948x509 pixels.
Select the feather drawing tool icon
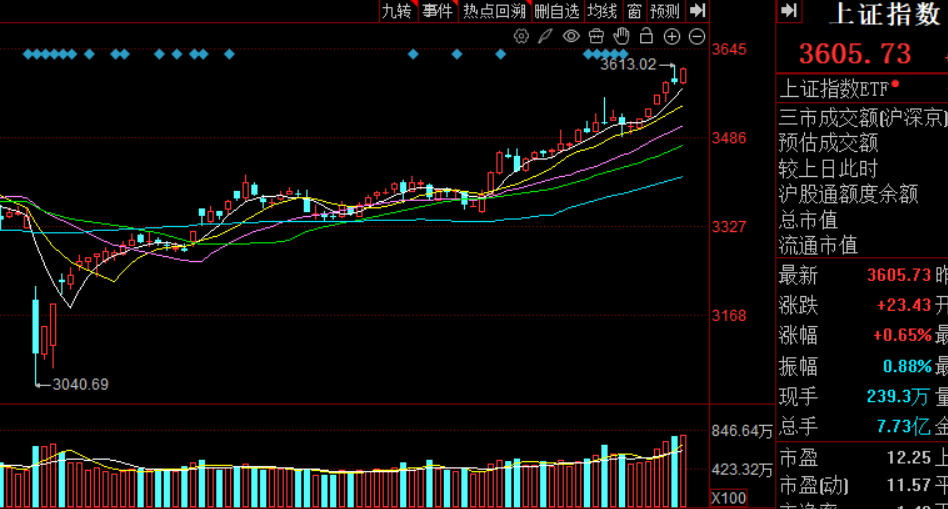point(545,36)
